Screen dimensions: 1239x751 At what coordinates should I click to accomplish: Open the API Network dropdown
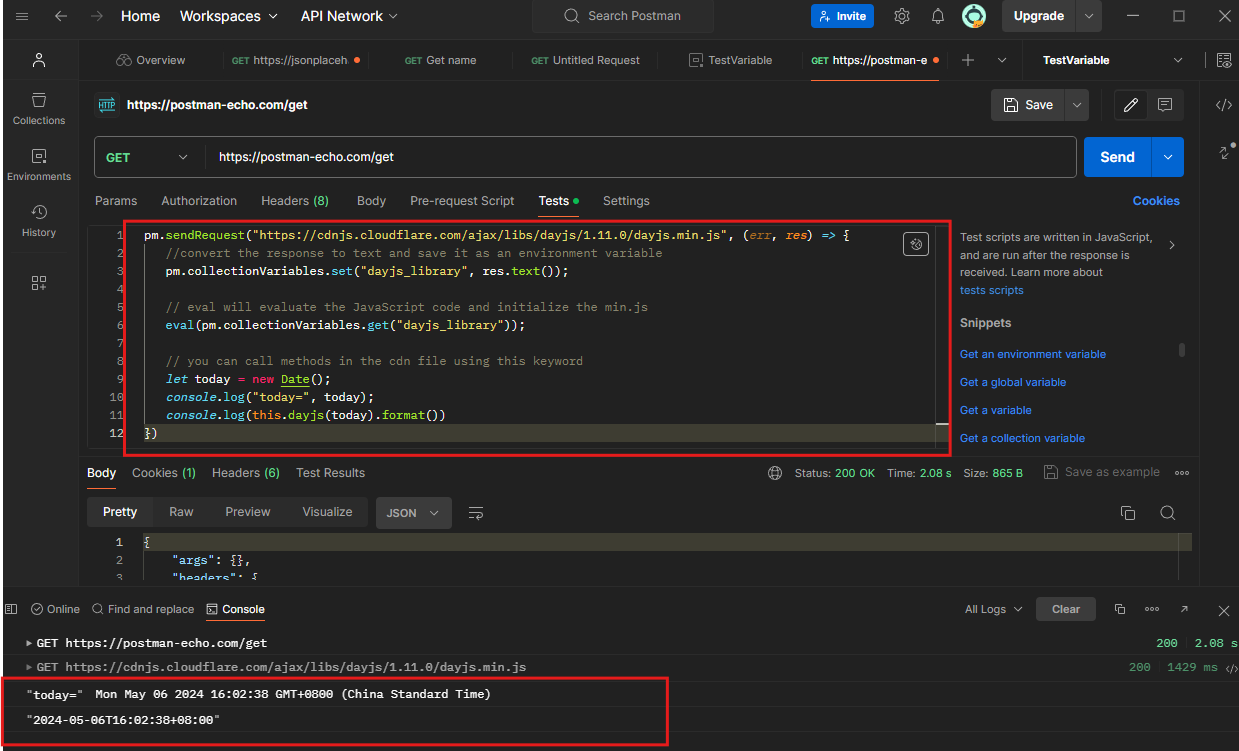point(349,16)
